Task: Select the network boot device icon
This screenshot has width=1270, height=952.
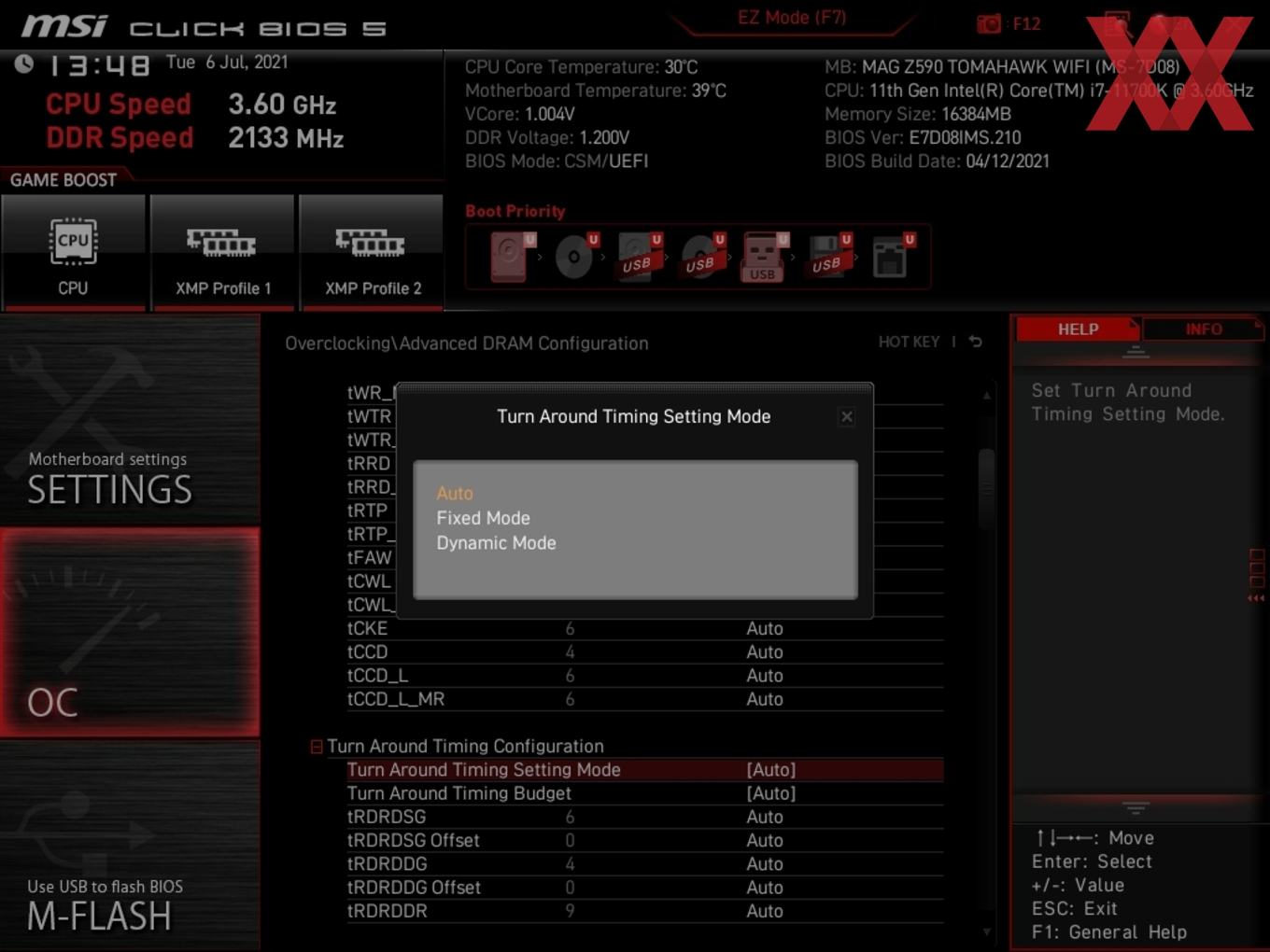Action: coord(893,257)
